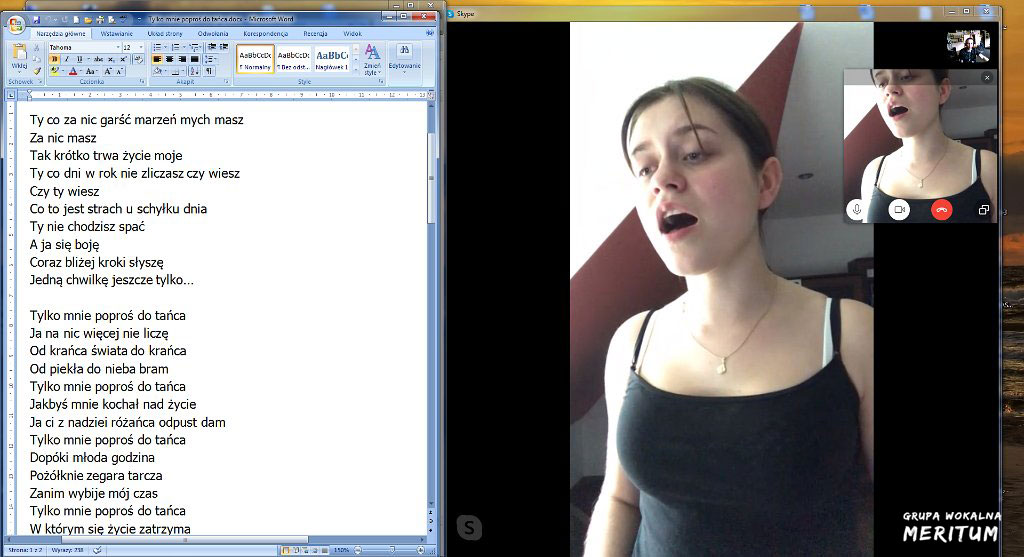Turn off video camera in Skype

899,210
